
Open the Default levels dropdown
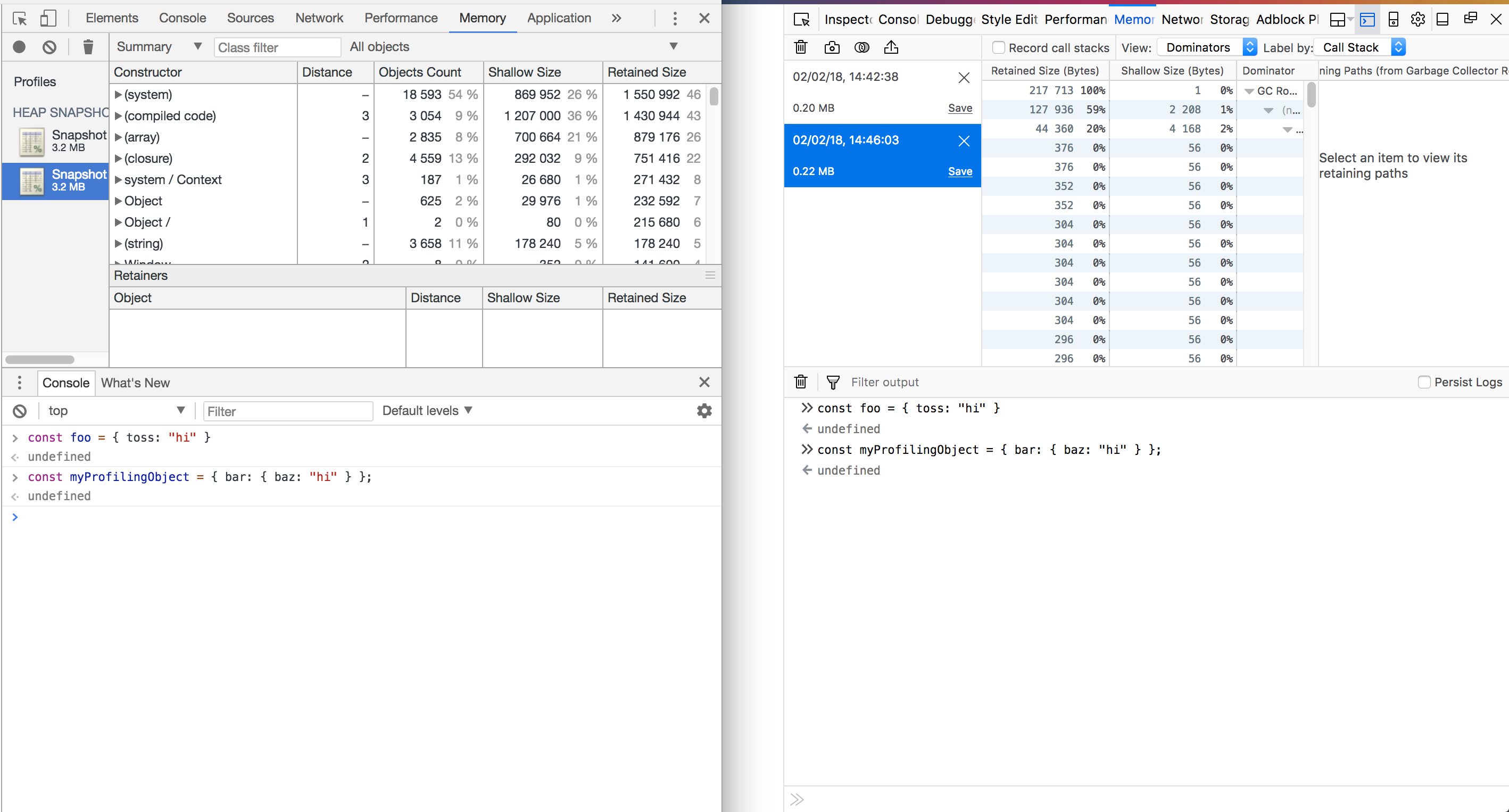427,411
